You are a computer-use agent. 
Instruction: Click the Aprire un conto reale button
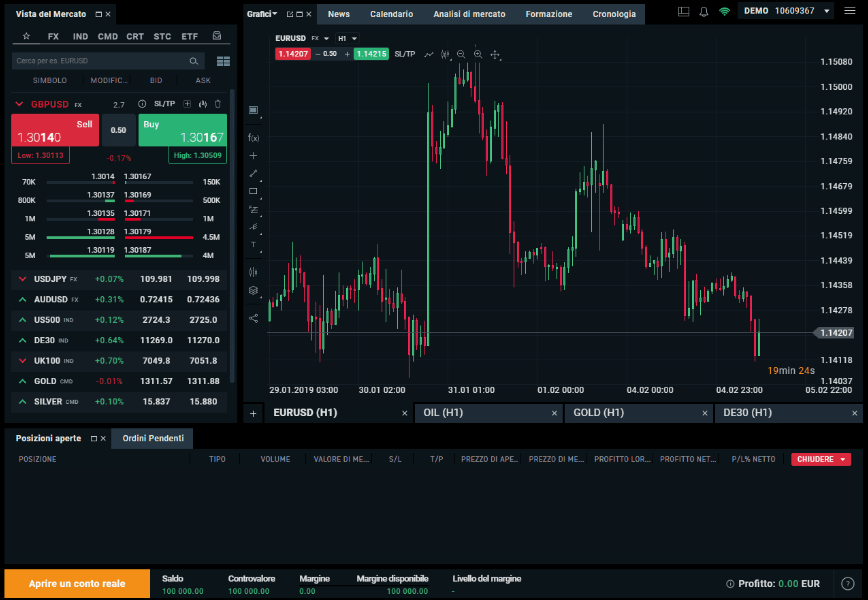point(76,583)
